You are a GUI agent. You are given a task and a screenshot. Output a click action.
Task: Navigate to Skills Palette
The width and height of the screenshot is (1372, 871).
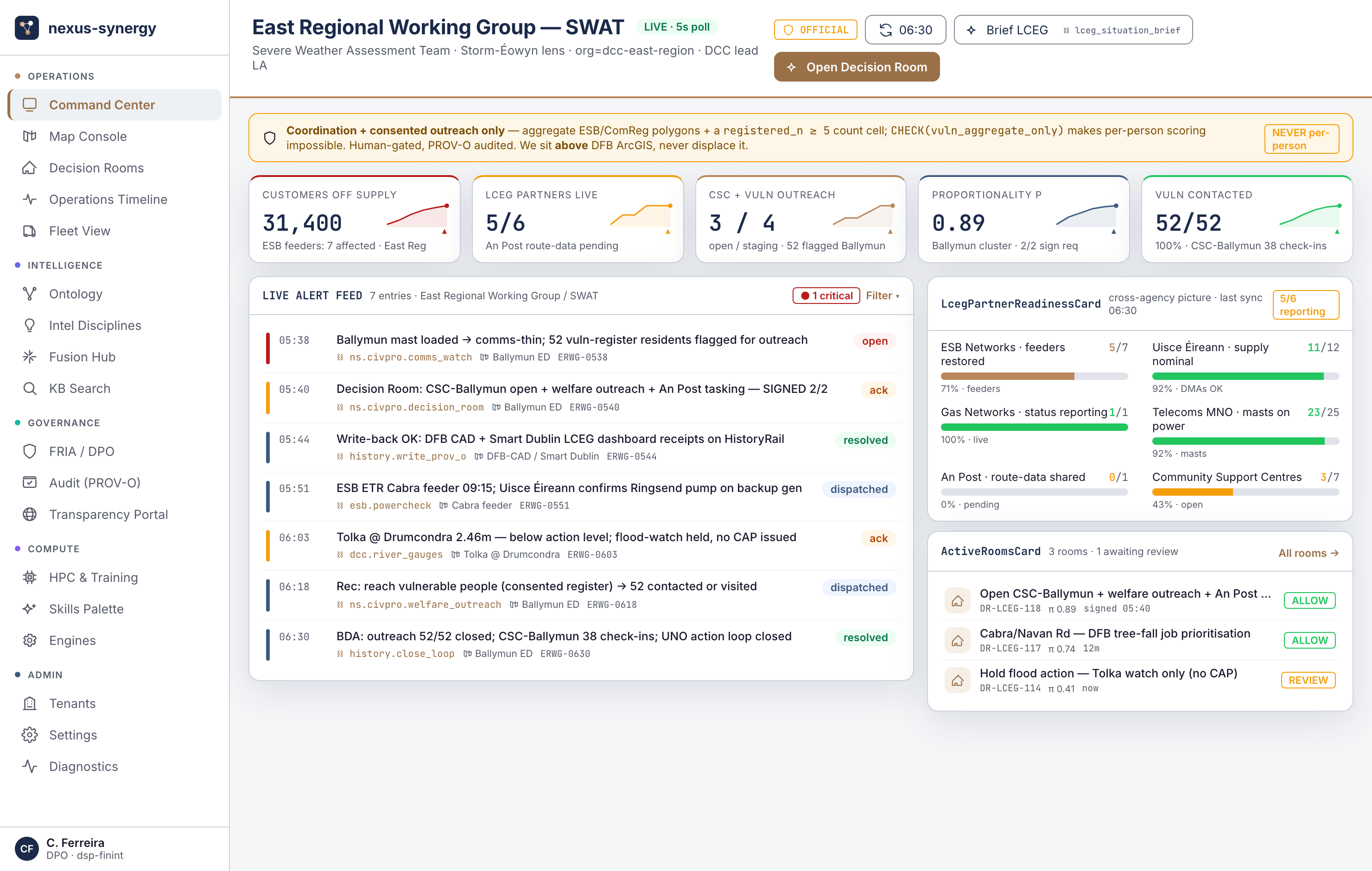(x=114, y=608)
